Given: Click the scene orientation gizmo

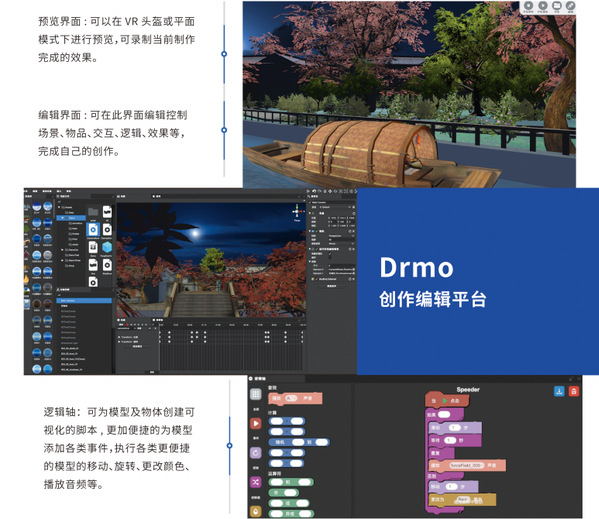Looking at the screenshot, I should click(297, 212).
